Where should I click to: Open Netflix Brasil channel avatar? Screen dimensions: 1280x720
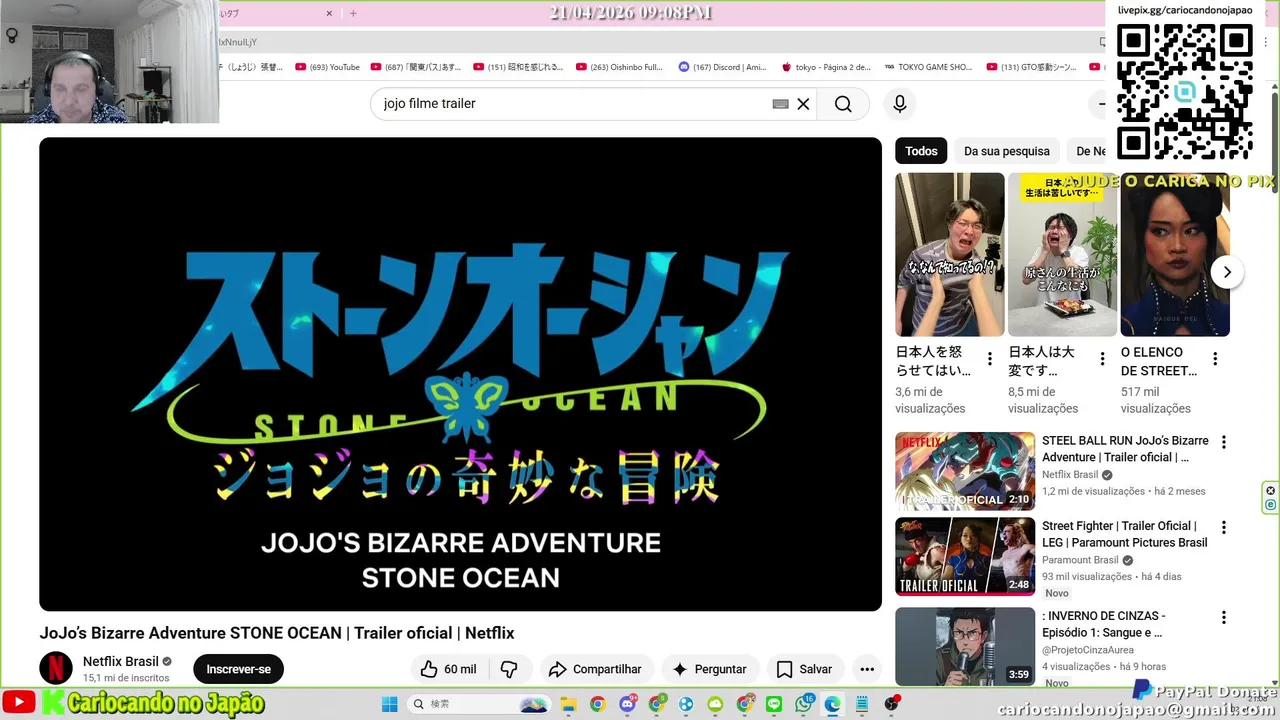[x=56, y=668]
